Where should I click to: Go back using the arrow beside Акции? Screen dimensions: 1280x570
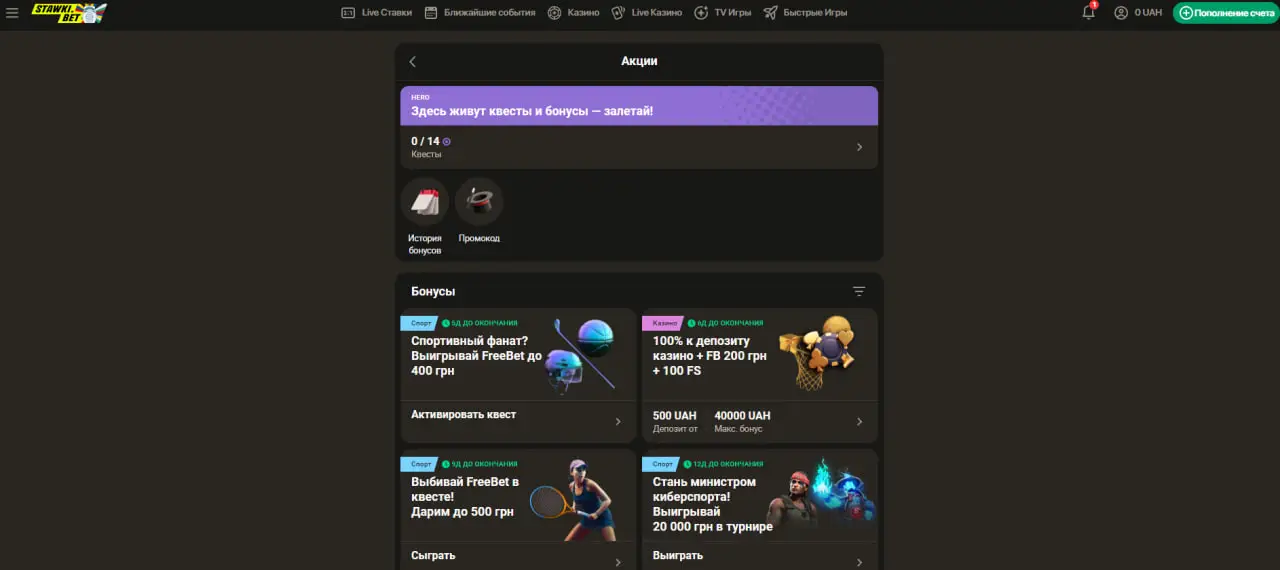(x=412, y=62)
